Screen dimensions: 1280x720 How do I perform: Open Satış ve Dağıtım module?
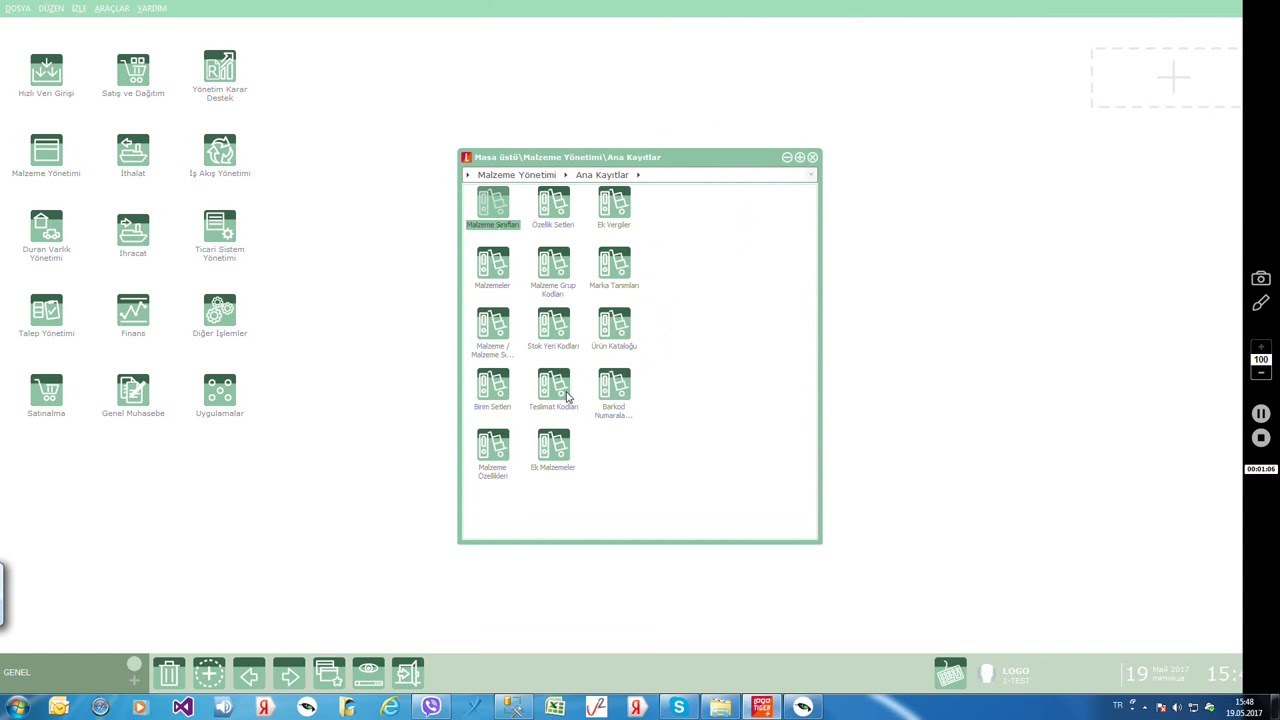(133, 76)
